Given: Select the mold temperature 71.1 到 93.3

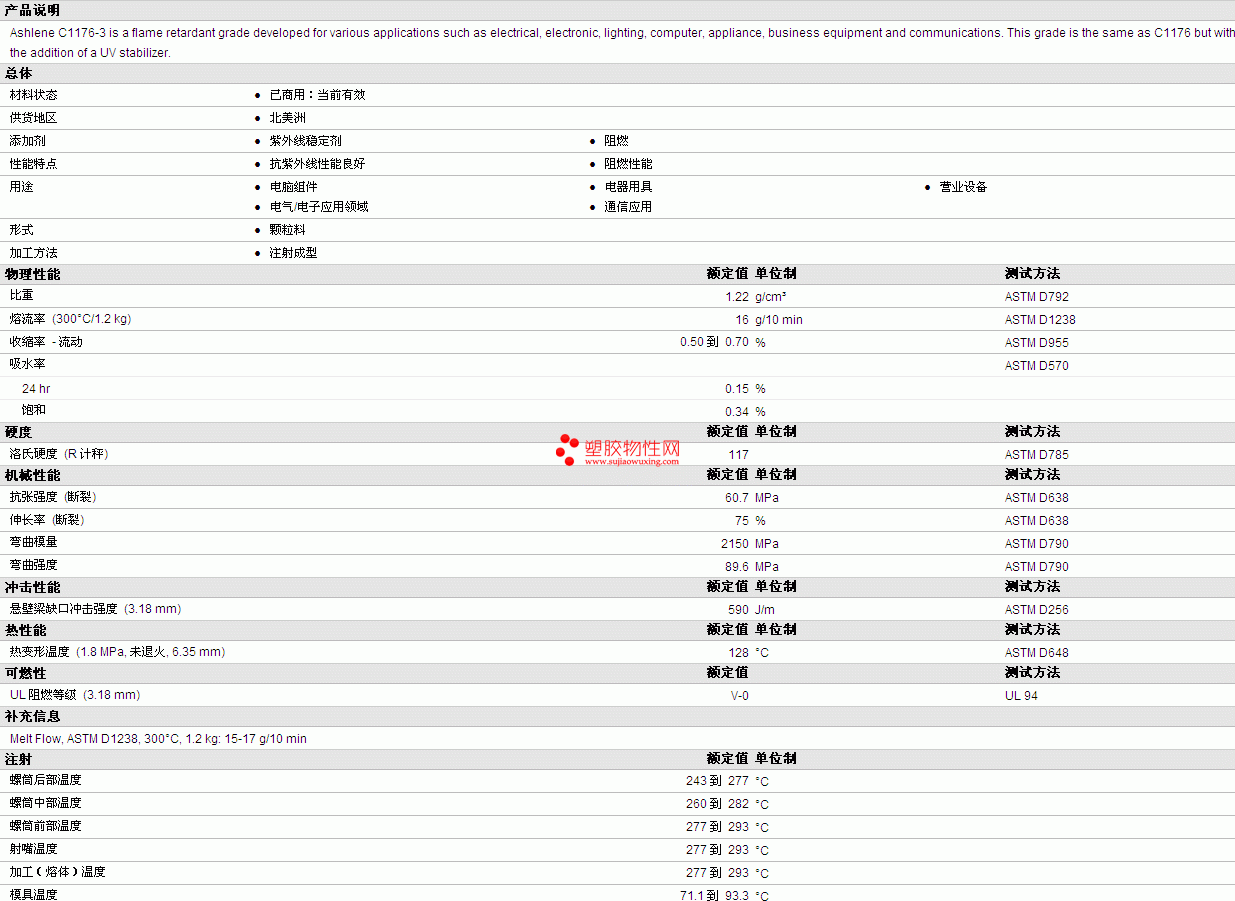Looking at the screenshot, I should point(714,896).
